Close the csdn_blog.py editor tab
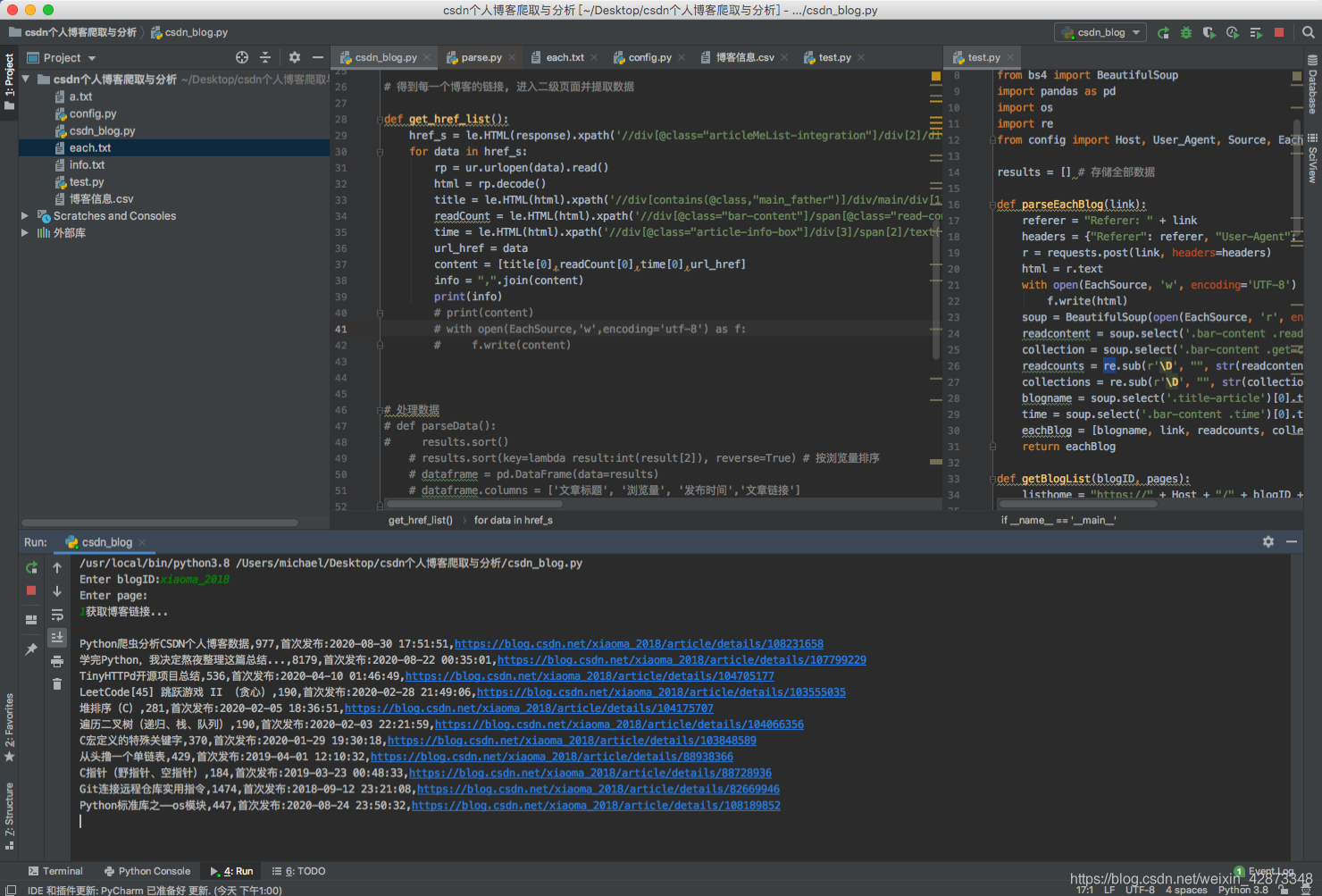 point(427,57)
